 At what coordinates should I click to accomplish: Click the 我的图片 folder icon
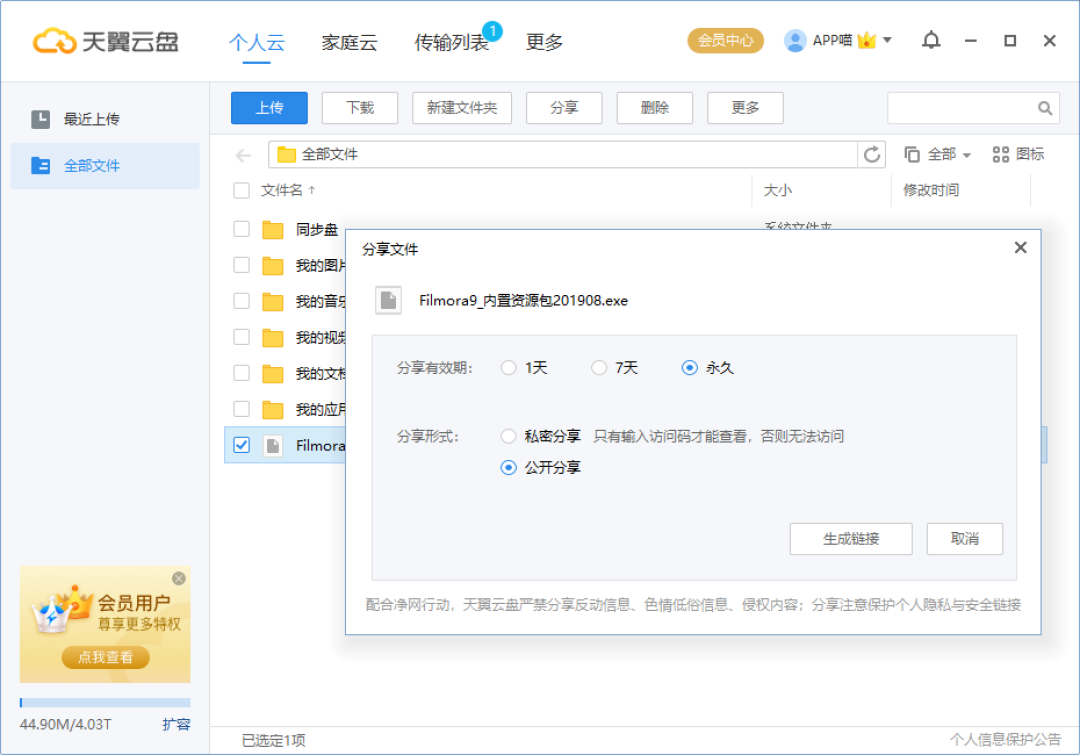coord(273,264)
